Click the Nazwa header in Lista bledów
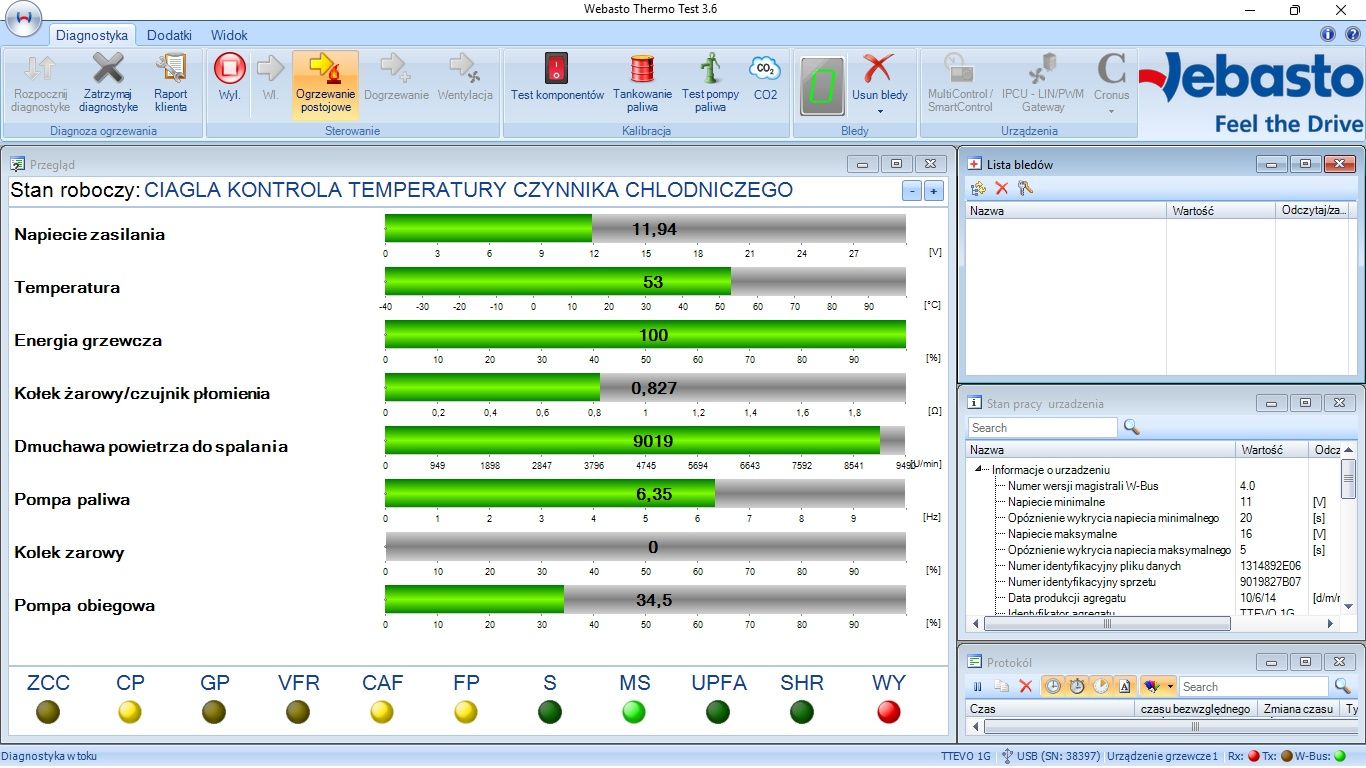 tap(1066, 211)
